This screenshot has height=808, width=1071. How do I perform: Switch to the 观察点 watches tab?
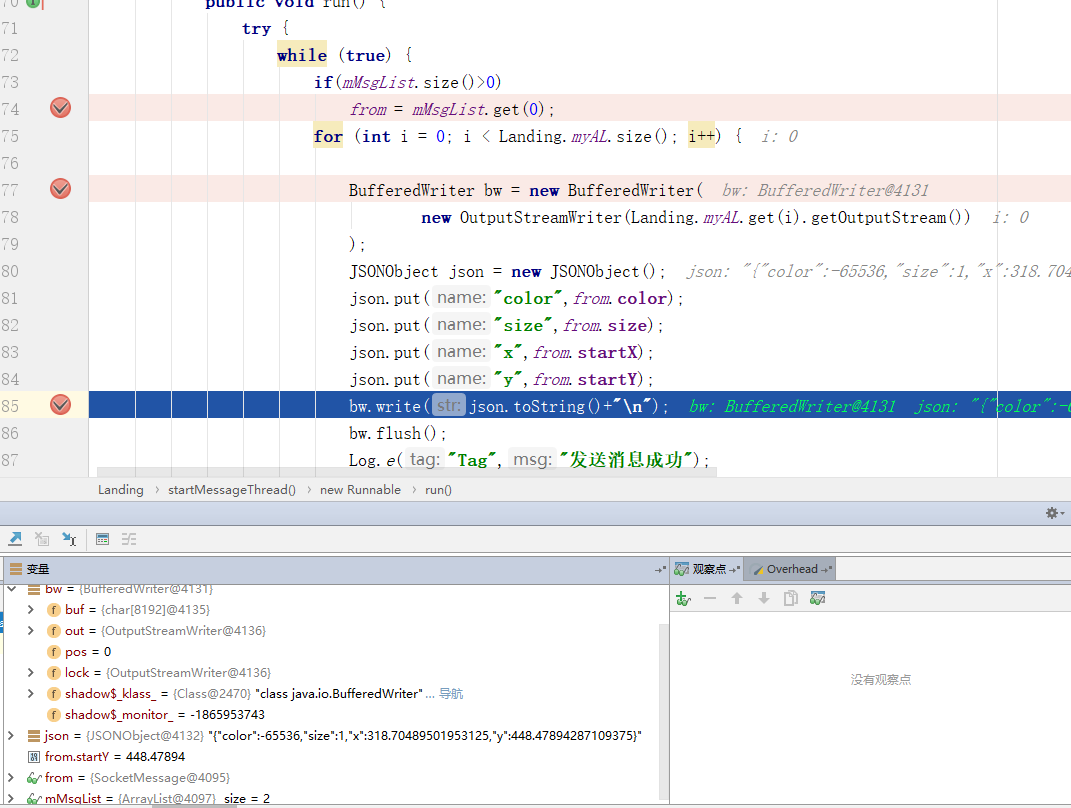click(x=708, y=569)
